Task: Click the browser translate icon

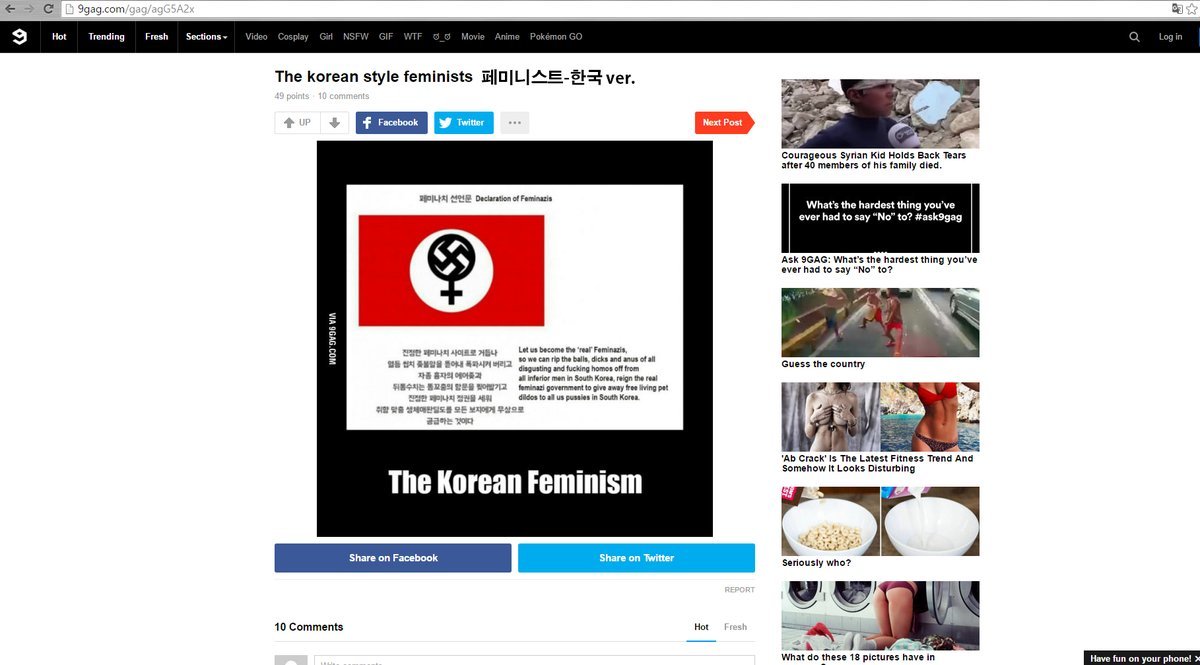Action: click(1177, 8)
